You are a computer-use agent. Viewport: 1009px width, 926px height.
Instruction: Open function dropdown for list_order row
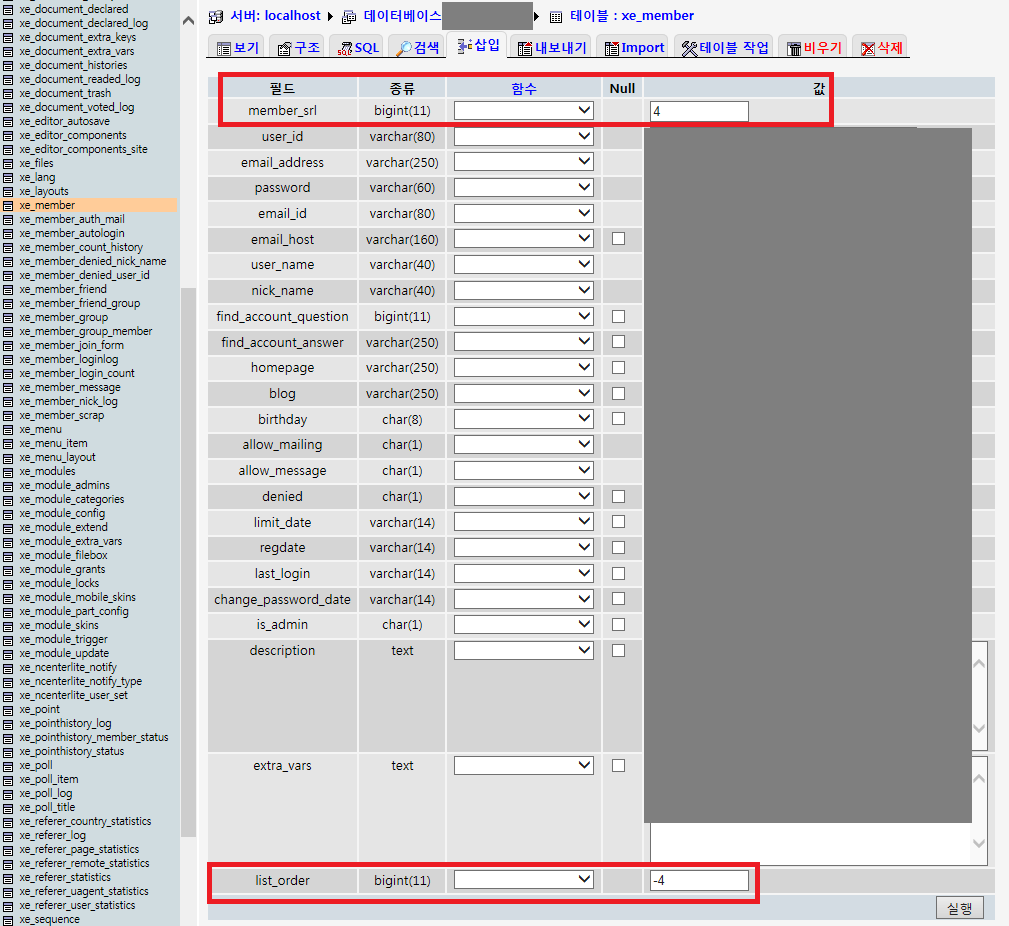point(524,880)
